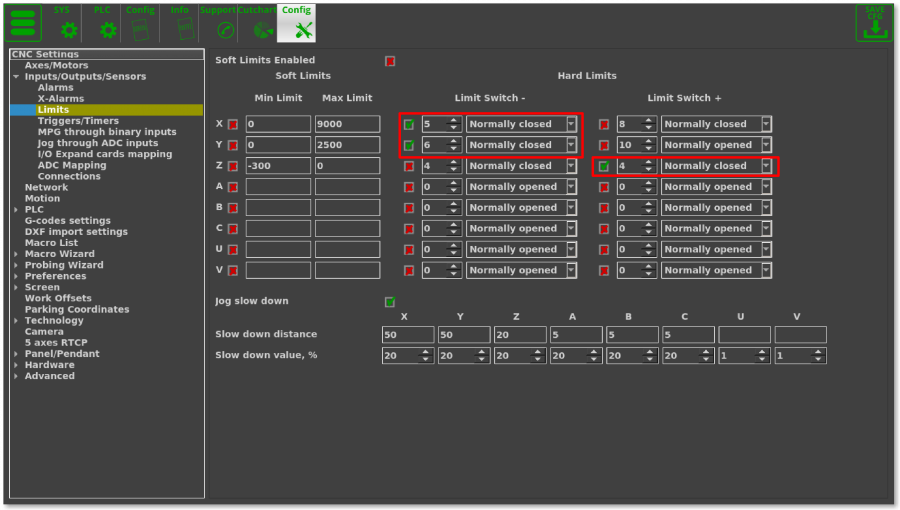Expand the Macro Wizard tree node
The height and width of the screenshot is (510, 900).
[x=16, y=254]
